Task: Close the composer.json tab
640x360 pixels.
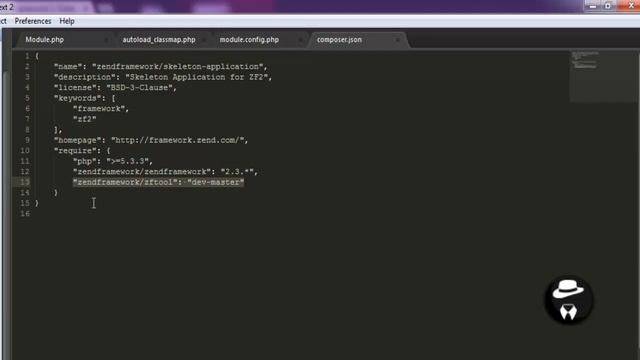Action: [397, 40]
